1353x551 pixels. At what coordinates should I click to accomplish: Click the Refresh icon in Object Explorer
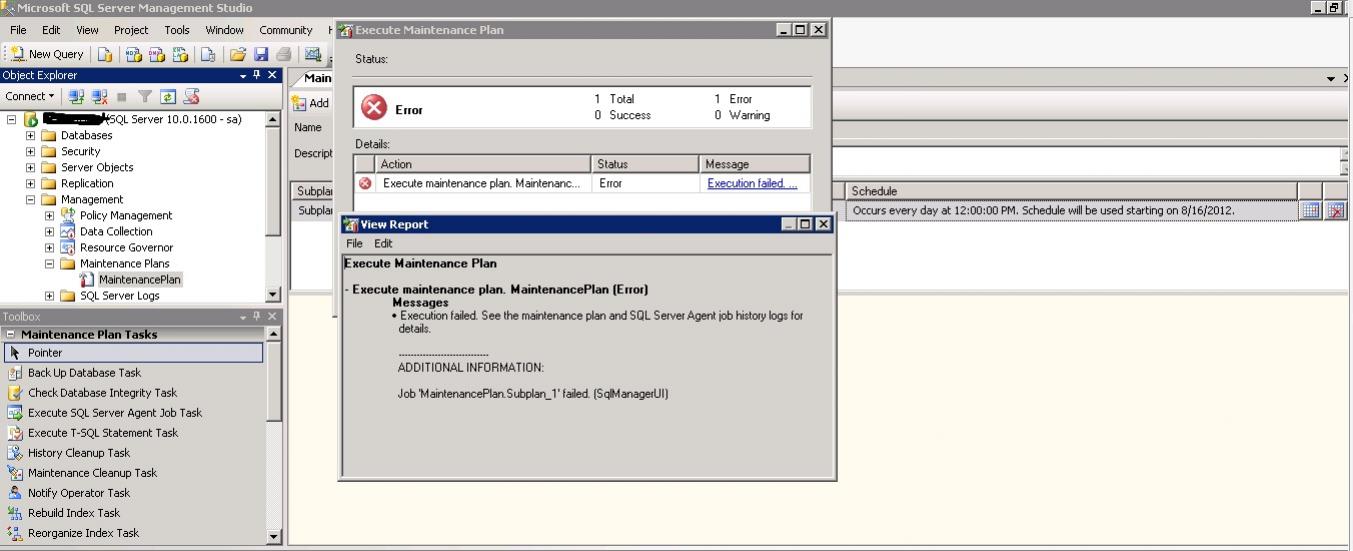tap(168, 97)
